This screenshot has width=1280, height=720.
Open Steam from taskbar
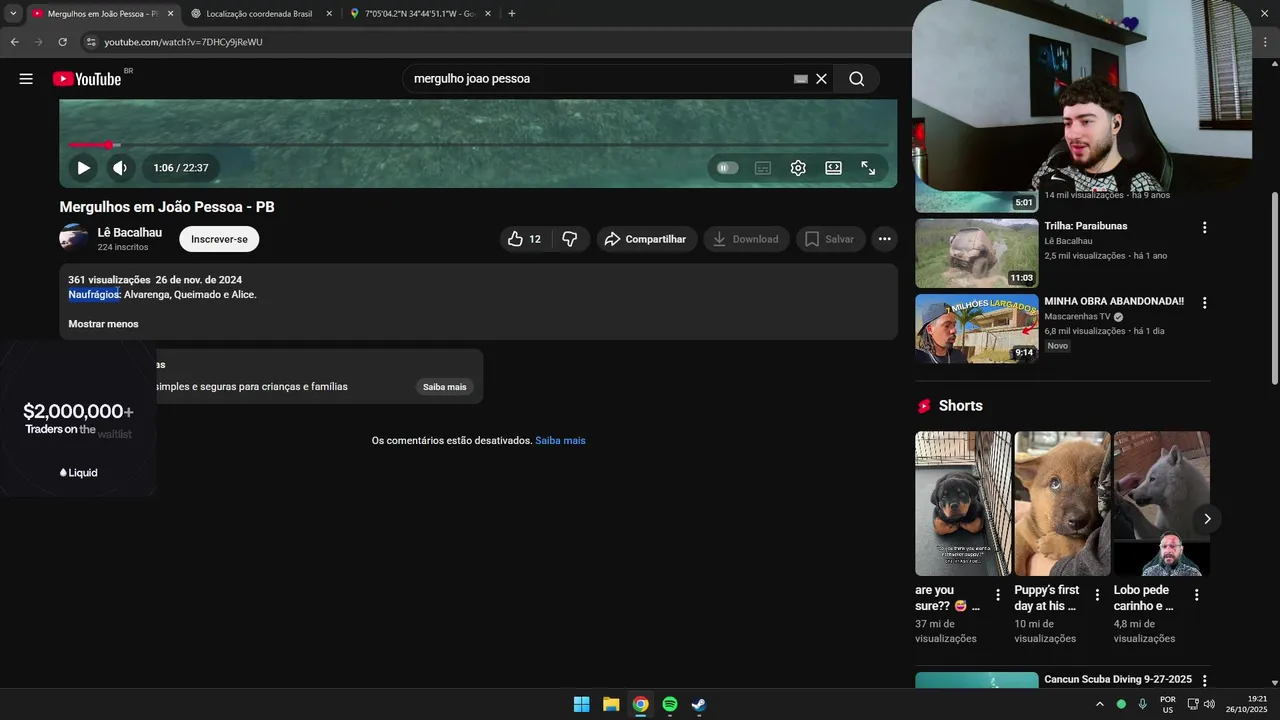pyautogui.click(x=699, y=704)
